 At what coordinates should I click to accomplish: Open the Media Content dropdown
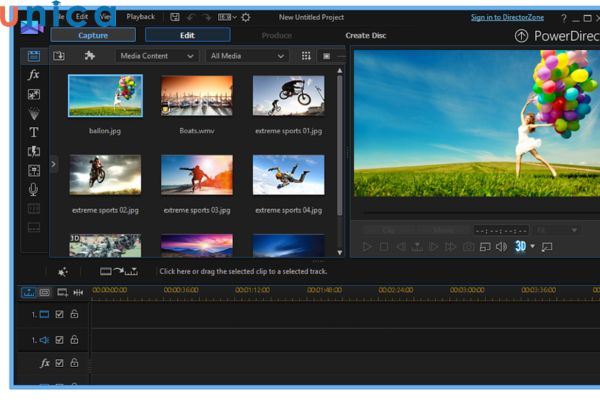point(158,56)
